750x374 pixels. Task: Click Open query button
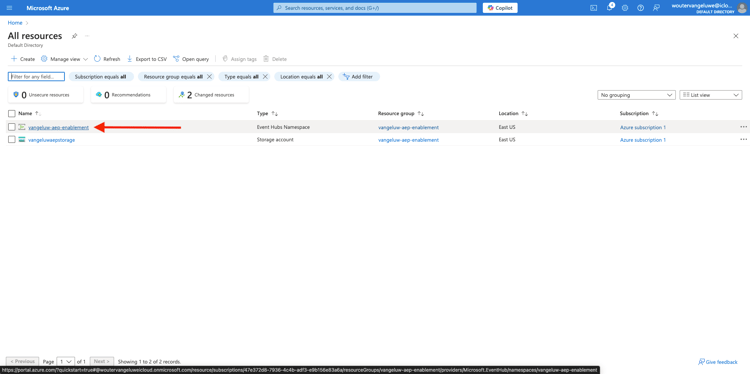point(191,59)
